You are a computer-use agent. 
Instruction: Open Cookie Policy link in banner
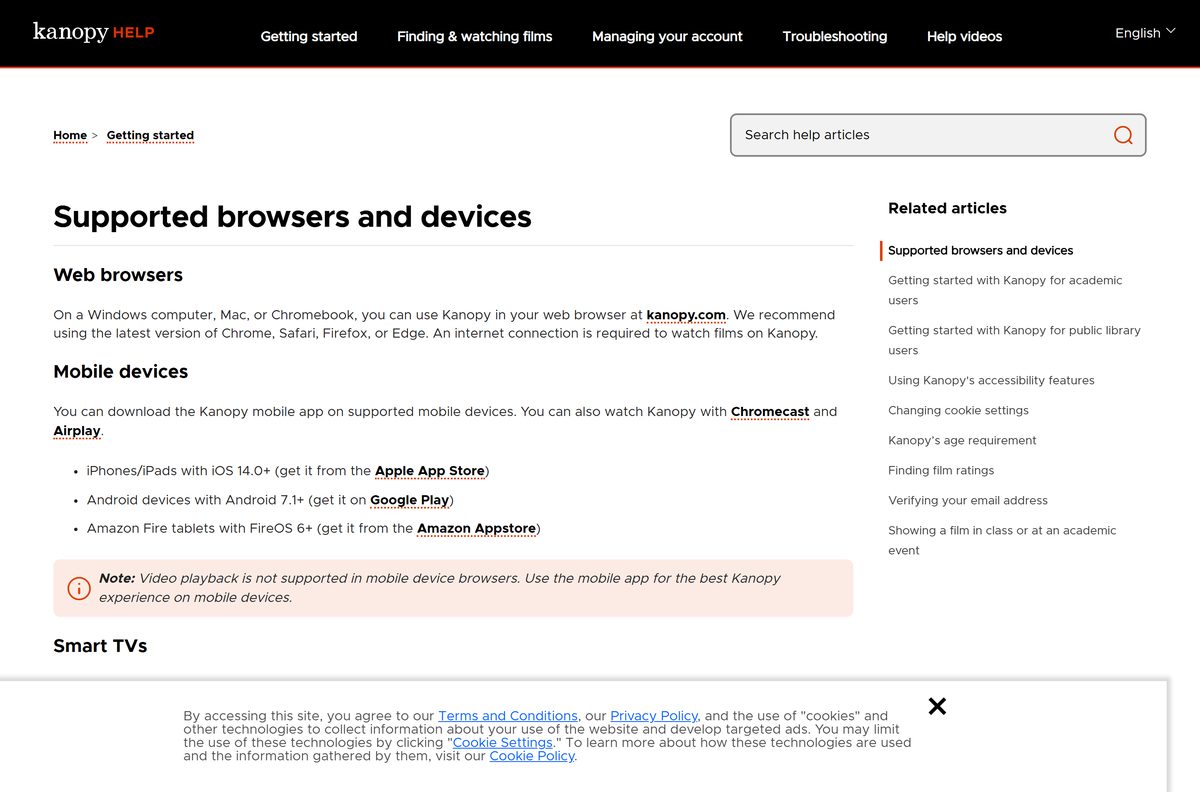tap(532, 756)
